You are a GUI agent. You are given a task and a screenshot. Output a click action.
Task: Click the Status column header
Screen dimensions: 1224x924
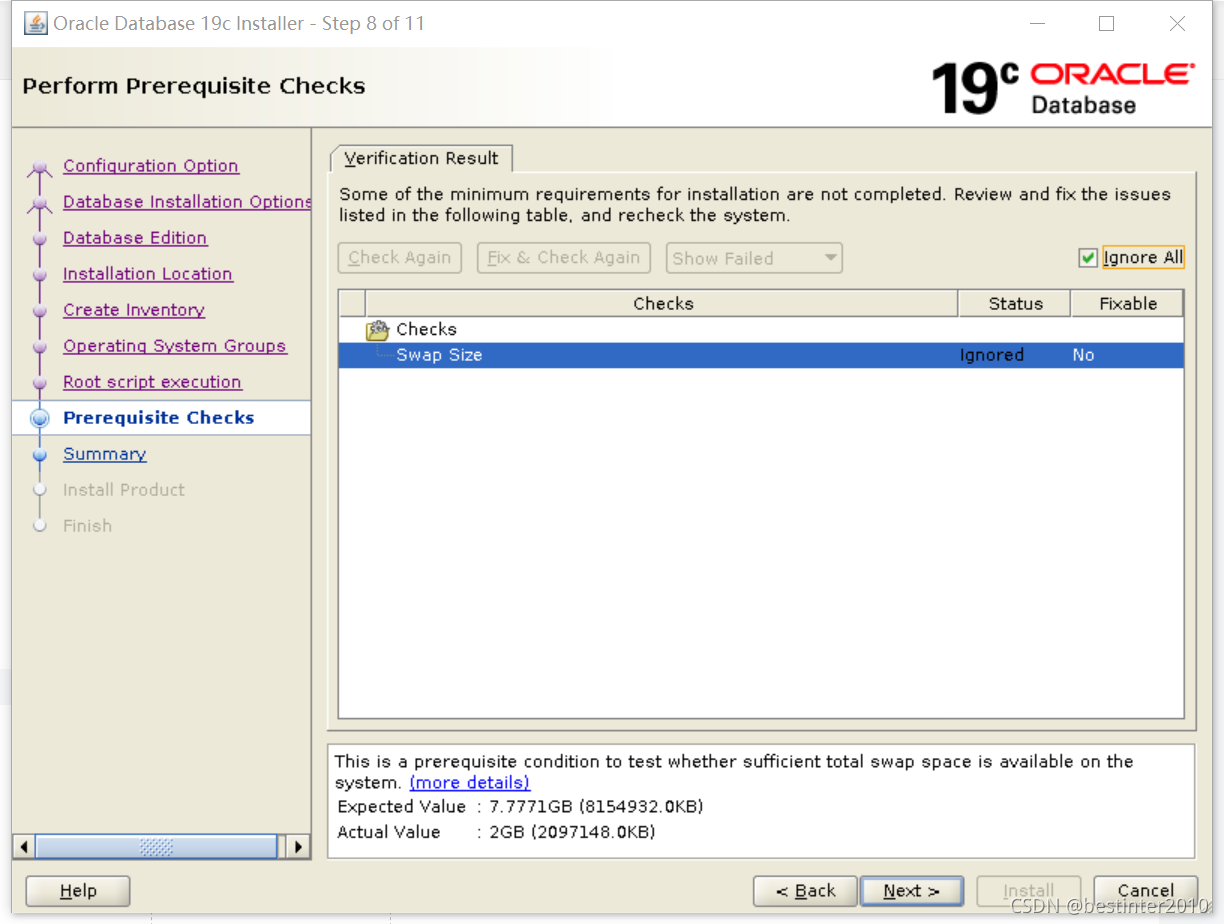tap(1015, 304)
